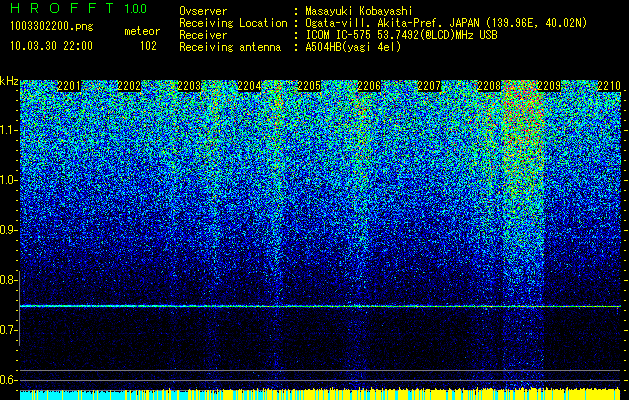Screen dimensions: 629x400
Task: Select the A504HB(yagi 4el) antenna text
Action: pos(353,47)
